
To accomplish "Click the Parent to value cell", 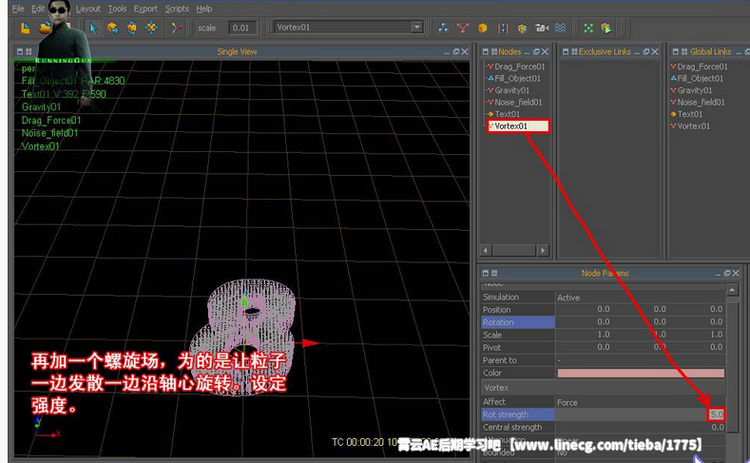I will click(x=640, y=360).
